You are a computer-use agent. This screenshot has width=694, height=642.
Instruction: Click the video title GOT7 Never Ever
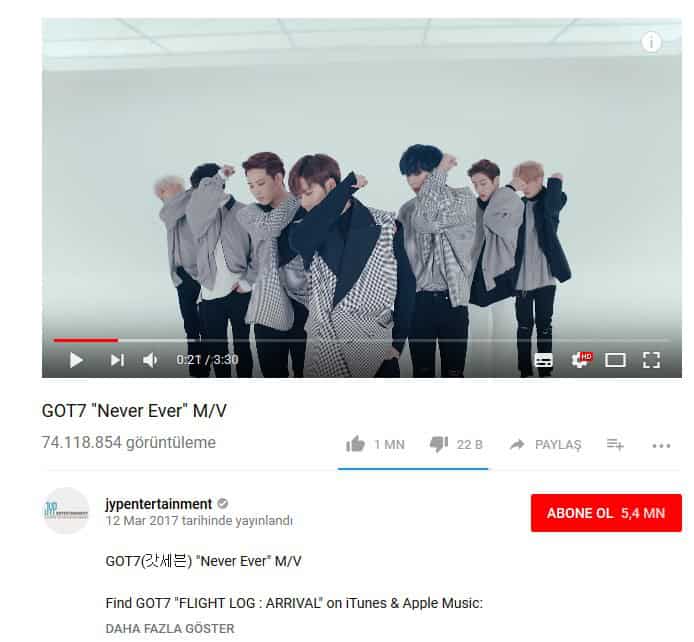(134, 411)
